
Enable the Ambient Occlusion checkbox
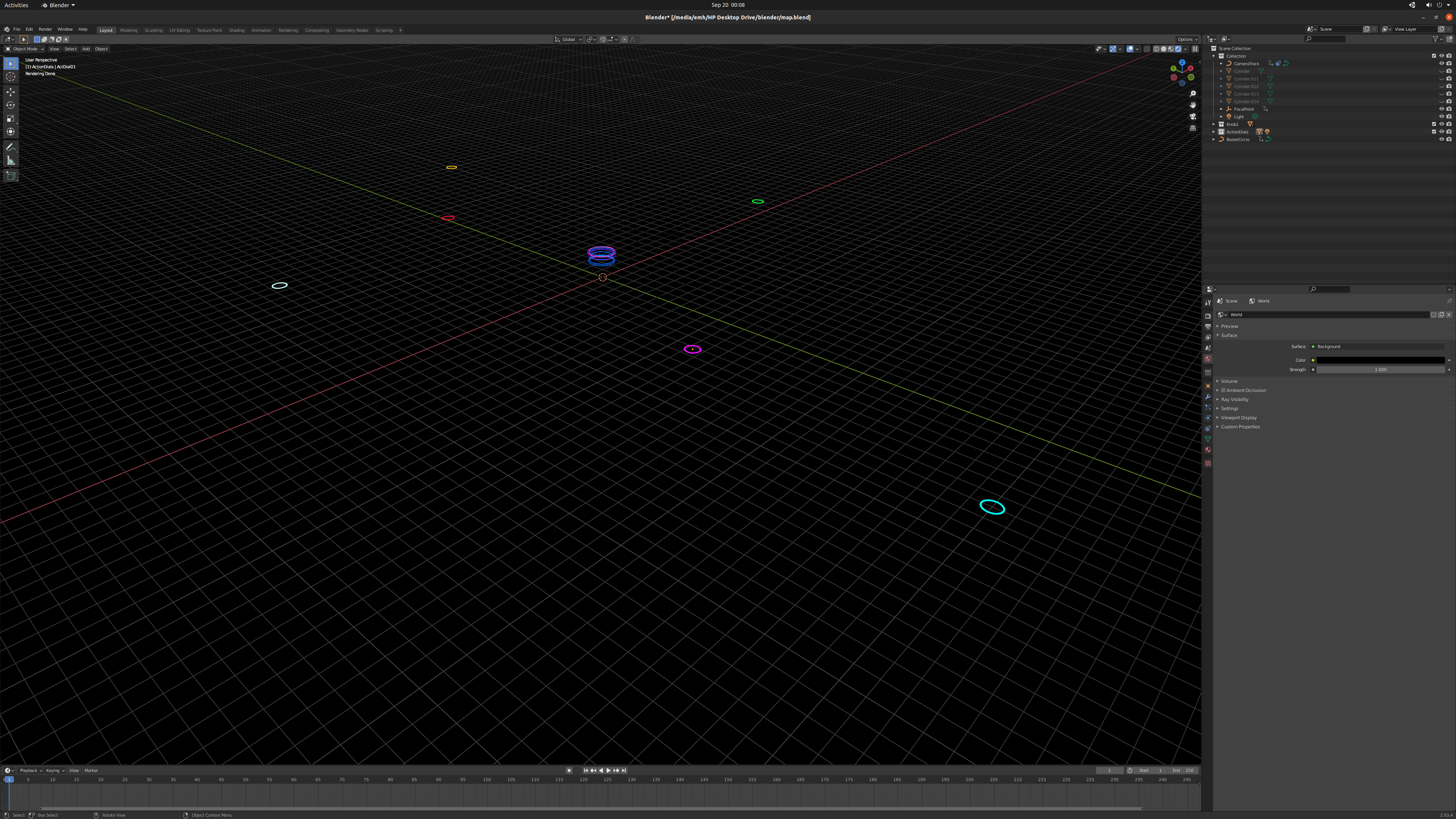(x=1223, y=390)
